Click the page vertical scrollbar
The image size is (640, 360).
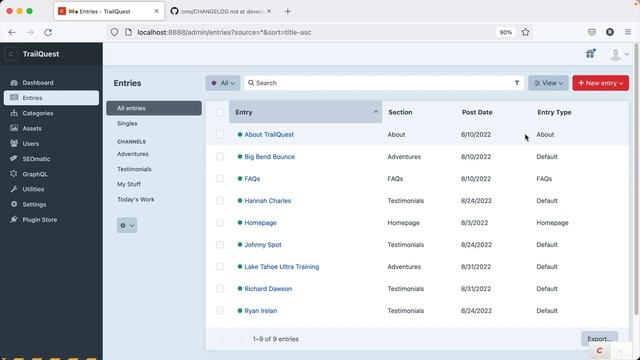pos(636,180)
